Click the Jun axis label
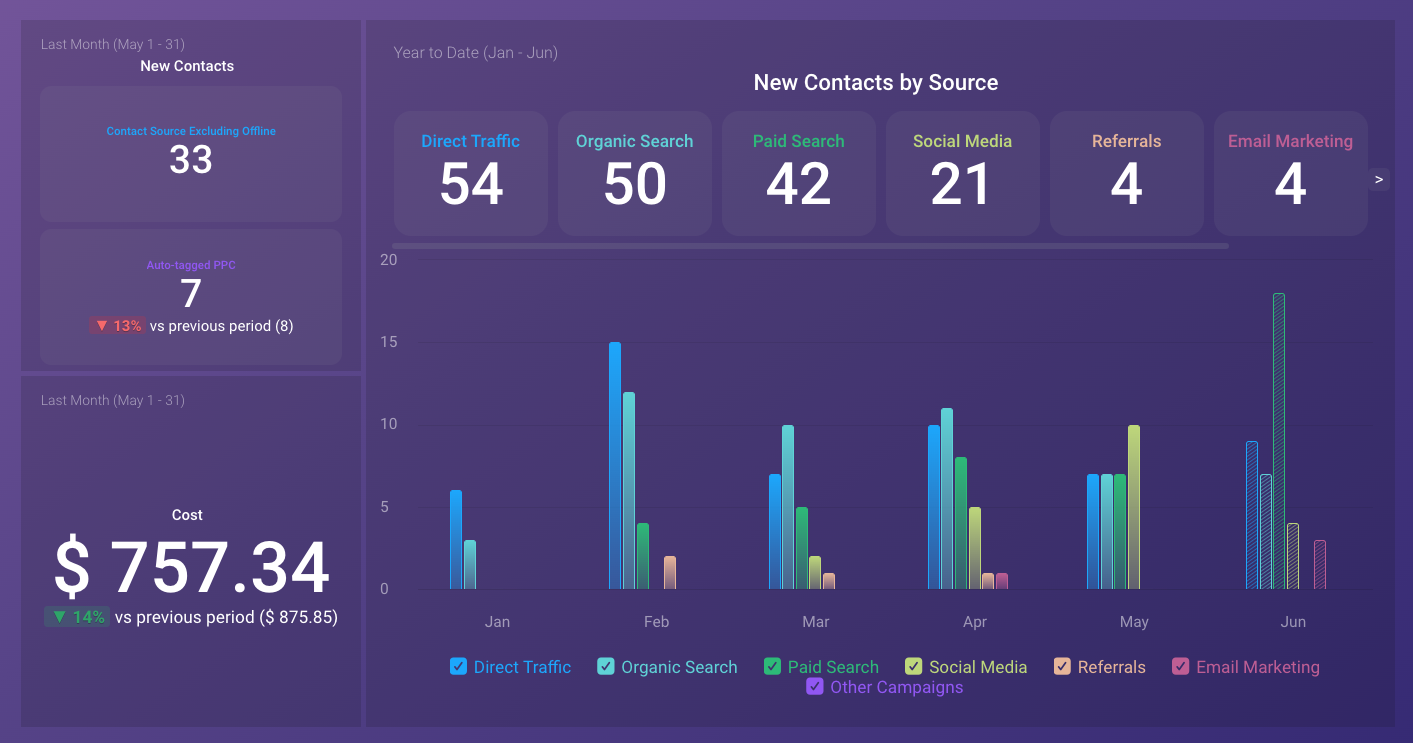 [x=1293, y=622]
